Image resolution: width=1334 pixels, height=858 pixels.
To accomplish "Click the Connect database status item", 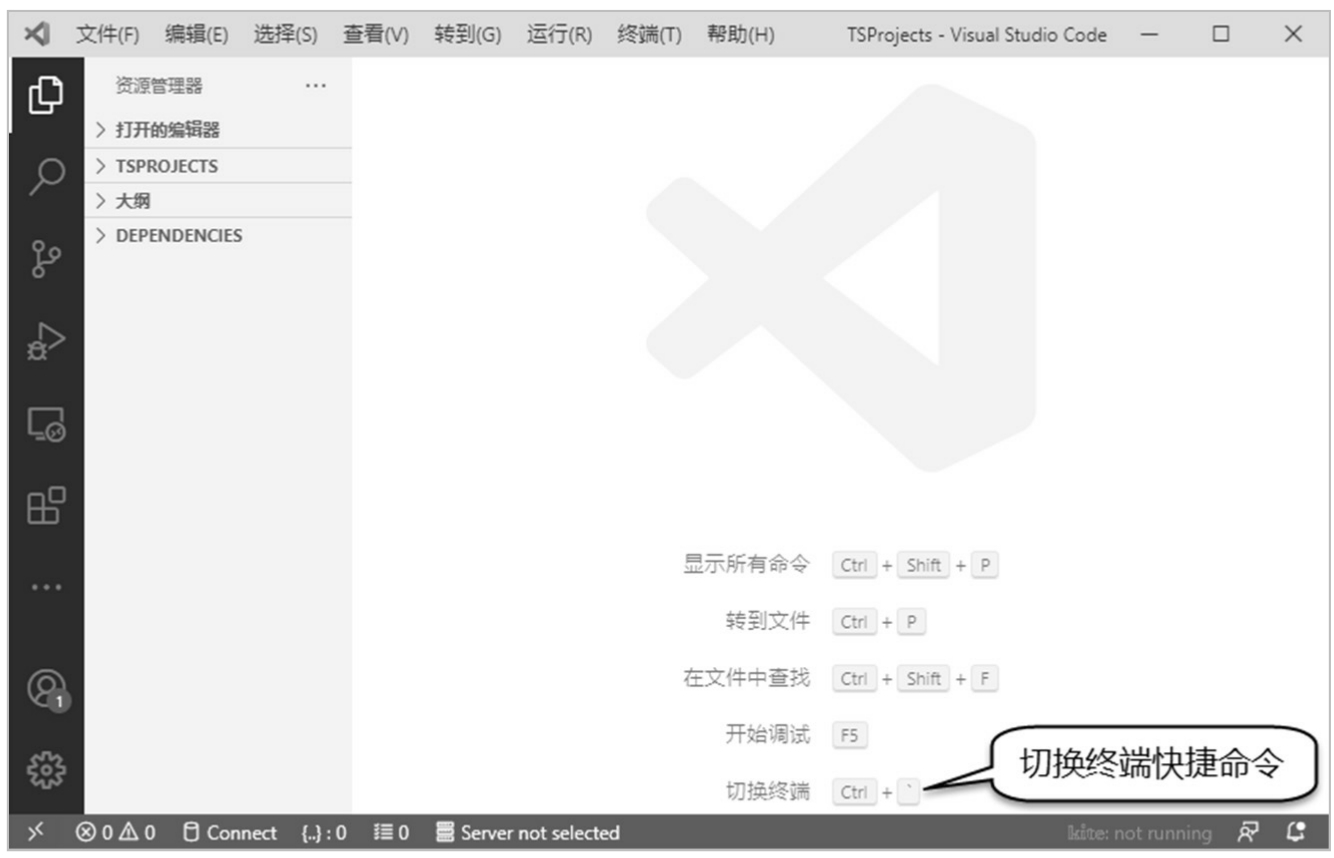I will [231, 832].
